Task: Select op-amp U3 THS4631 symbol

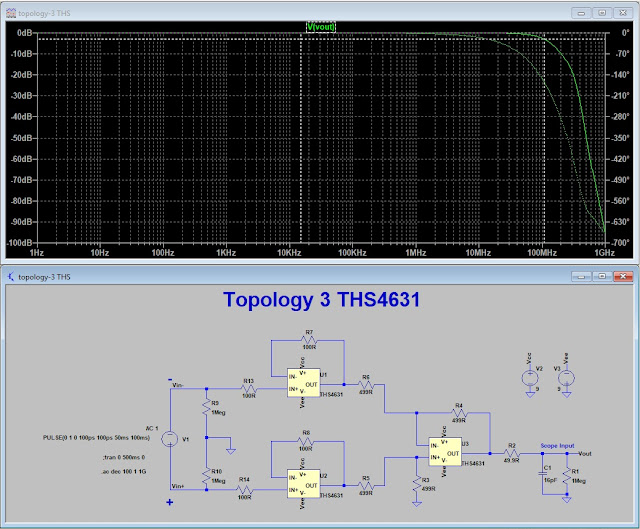Action: (445, 451)
